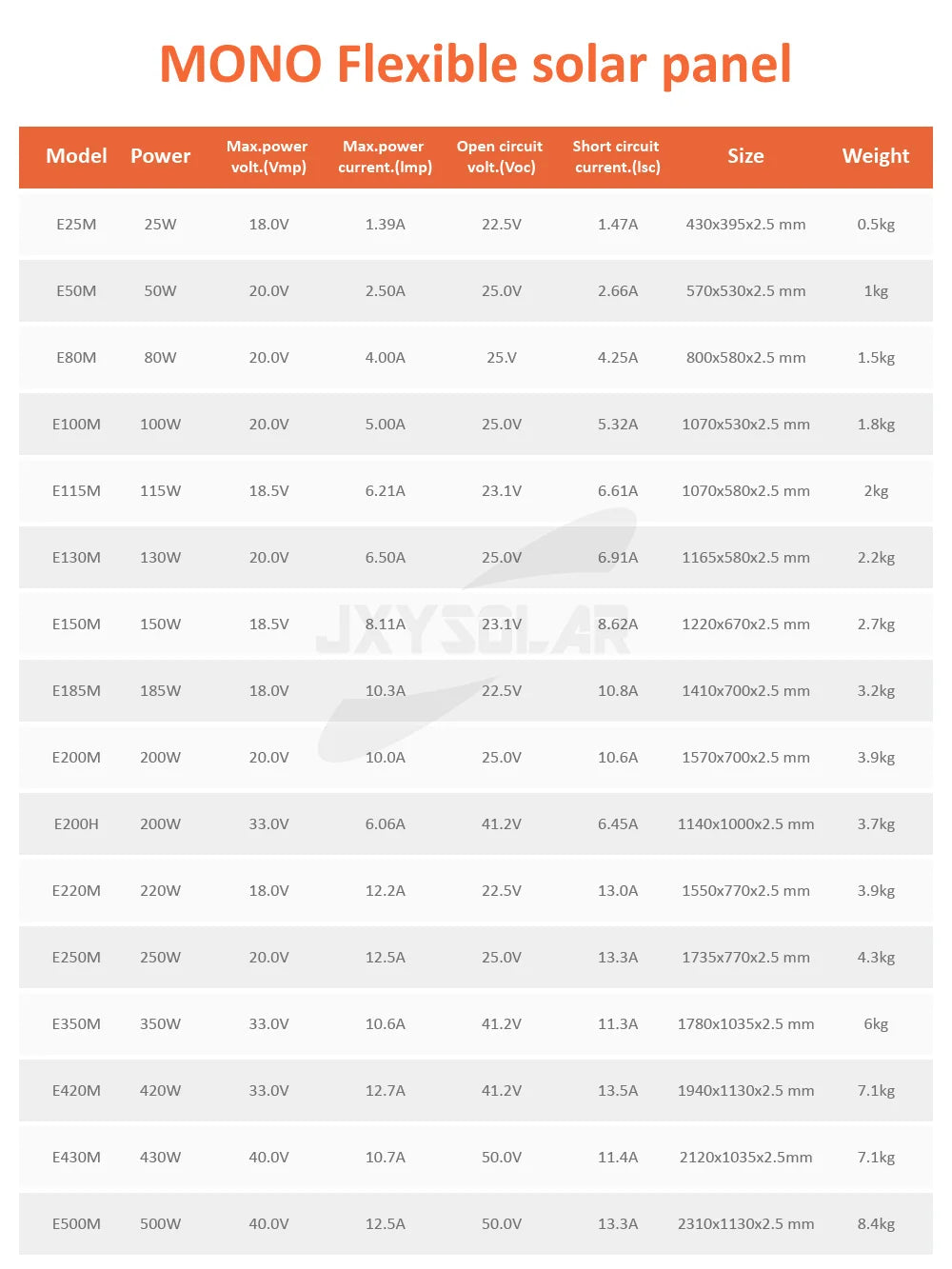Click the E500M model name
Viewport: 952px width, 1269px height.
coord(76,1224)
